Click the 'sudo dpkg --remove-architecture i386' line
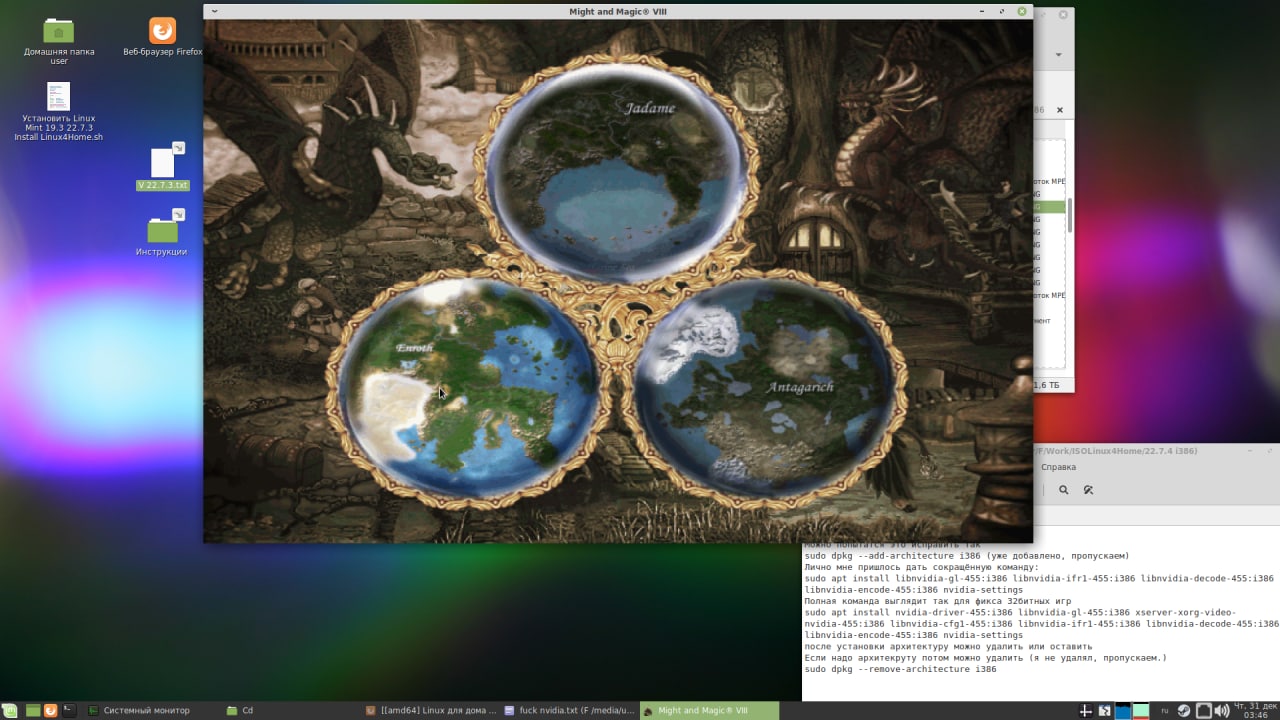 (900, 669)
